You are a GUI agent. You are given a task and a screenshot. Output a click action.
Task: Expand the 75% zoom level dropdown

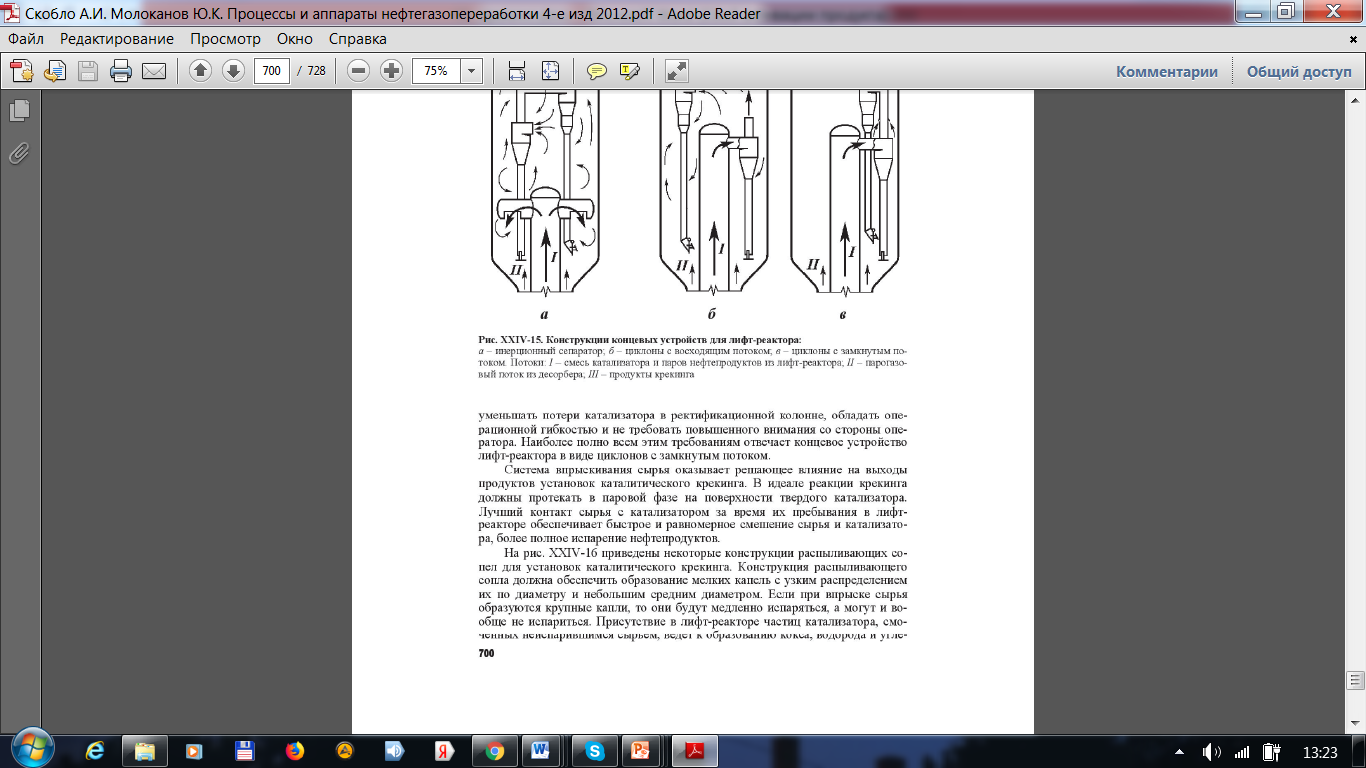pyautogui.click(x=471, y=71)
